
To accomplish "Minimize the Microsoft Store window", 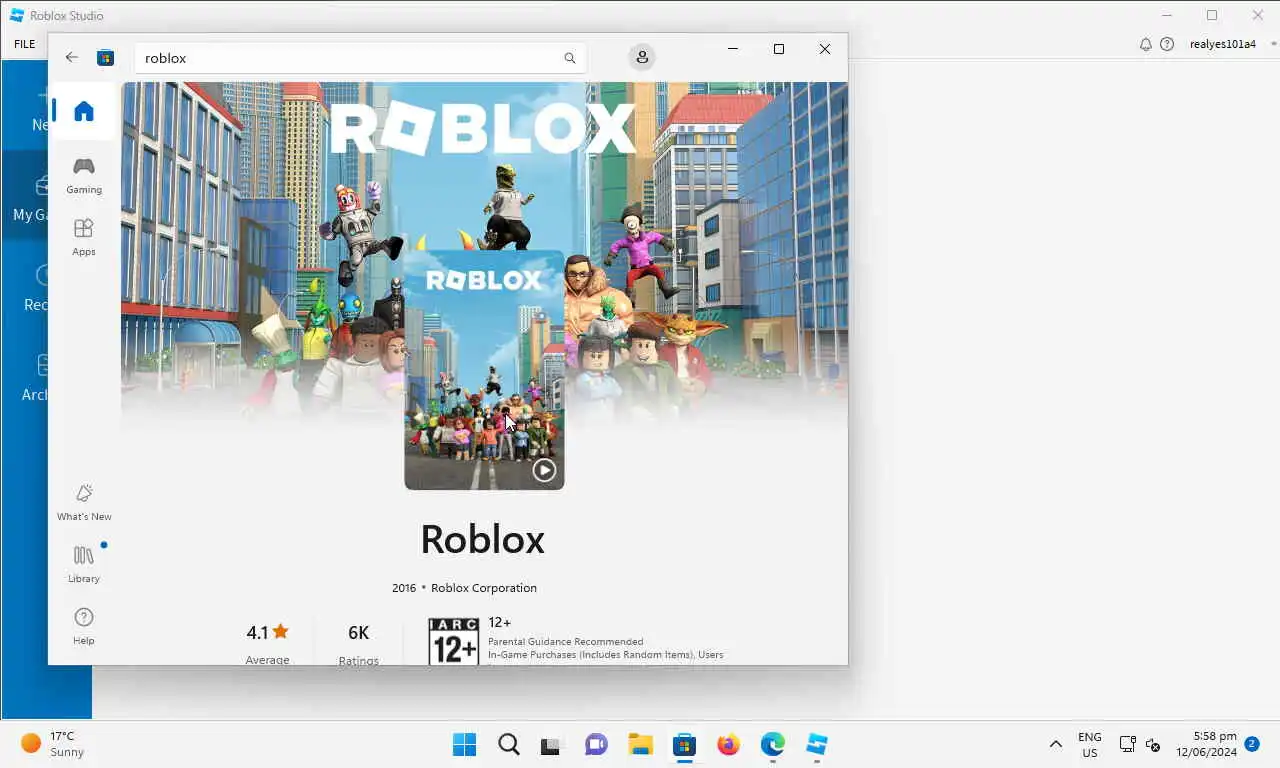I will point(733,49).
